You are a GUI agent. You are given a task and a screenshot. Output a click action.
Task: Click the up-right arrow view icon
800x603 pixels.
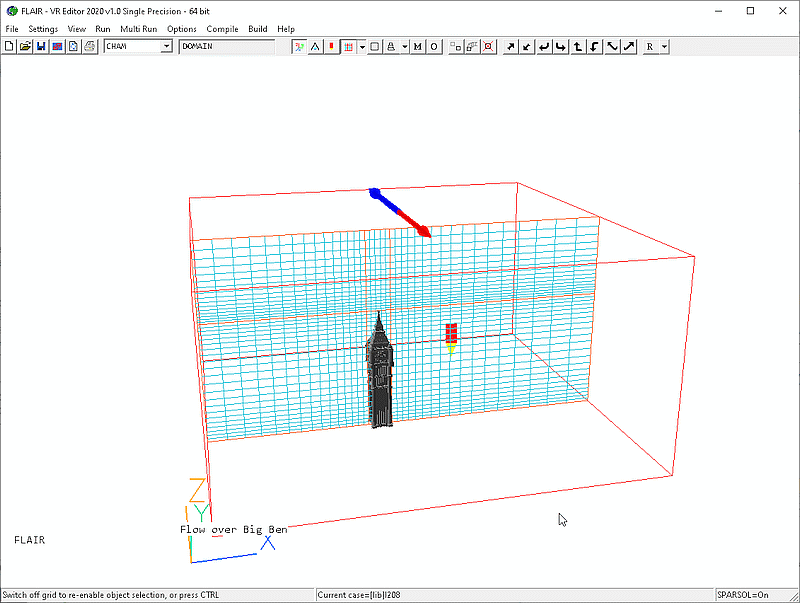click(x=510, y=46)
